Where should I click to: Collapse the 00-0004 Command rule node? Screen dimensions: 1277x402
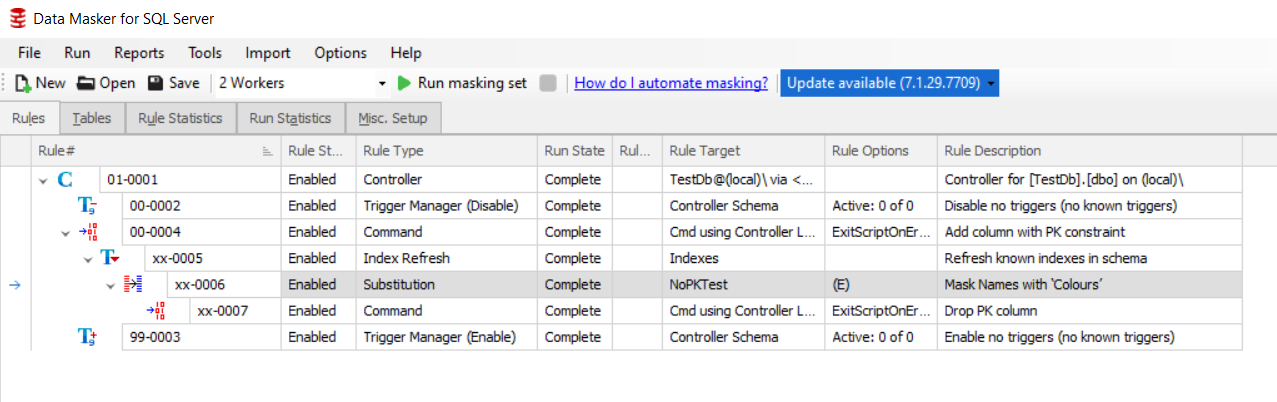pos(66,232)
